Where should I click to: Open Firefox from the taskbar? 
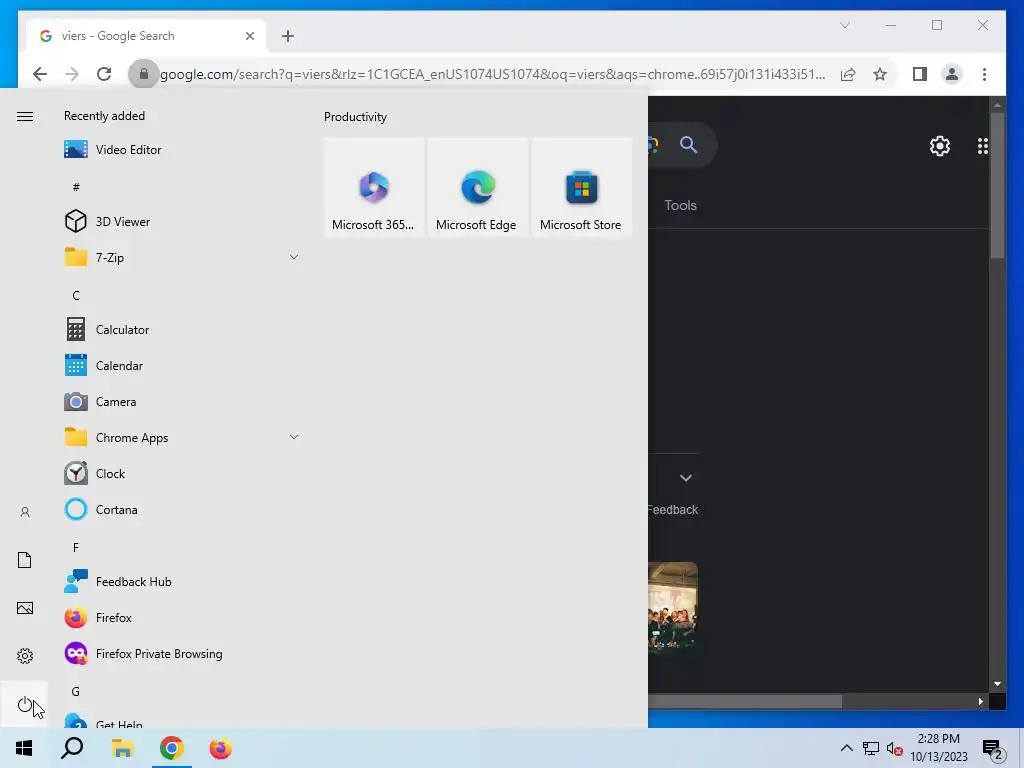221,748
